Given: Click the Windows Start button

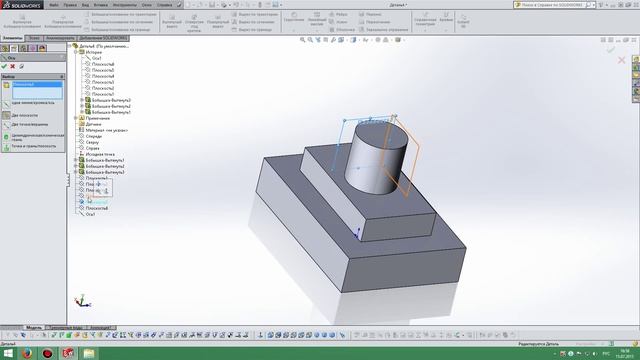Looking at the screenshot, I should click(x=8, y=353).
